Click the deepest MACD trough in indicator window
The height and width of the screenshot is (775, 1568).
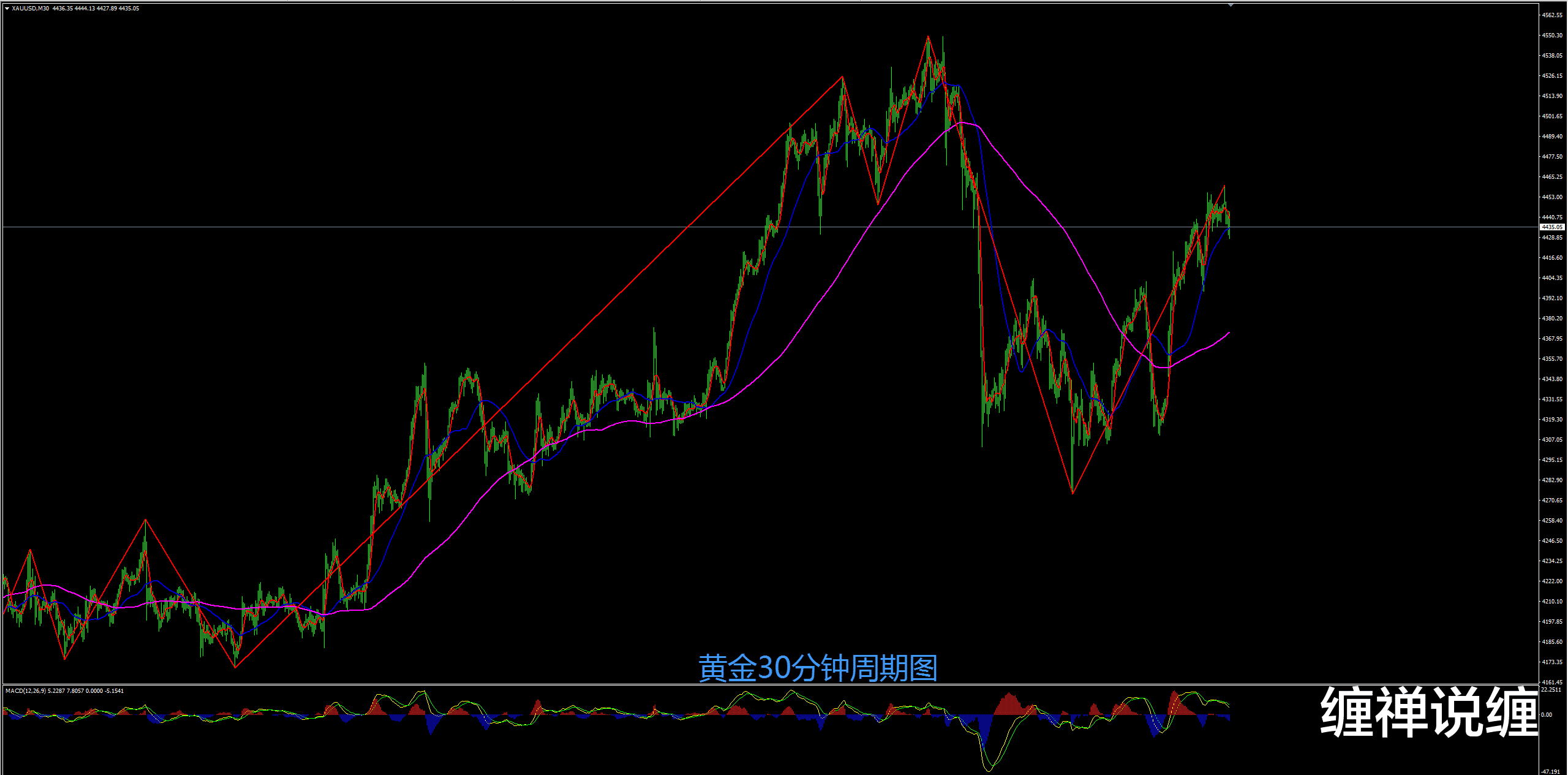click(x=989, y=769)
